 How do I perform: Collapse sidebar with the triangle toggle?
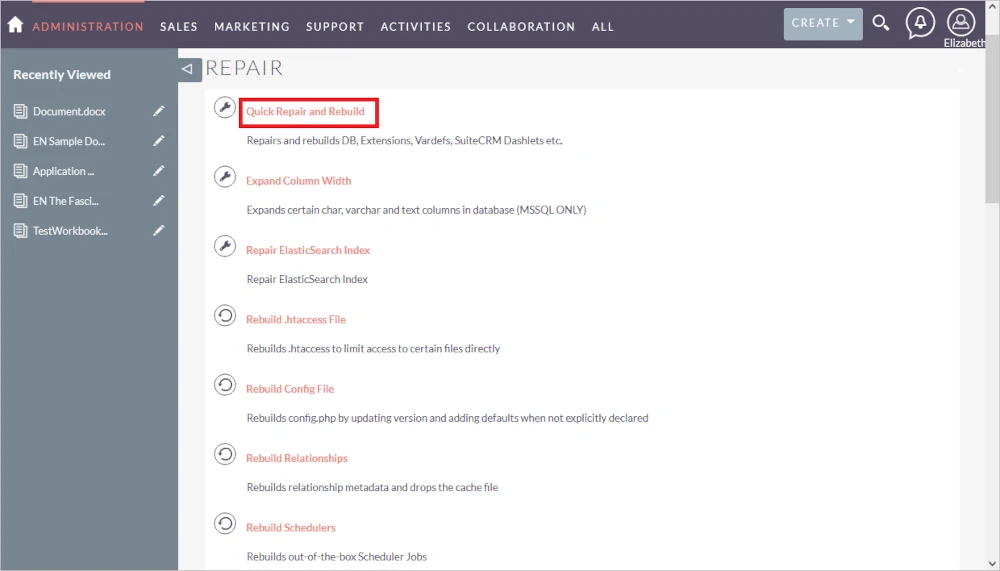189,69
